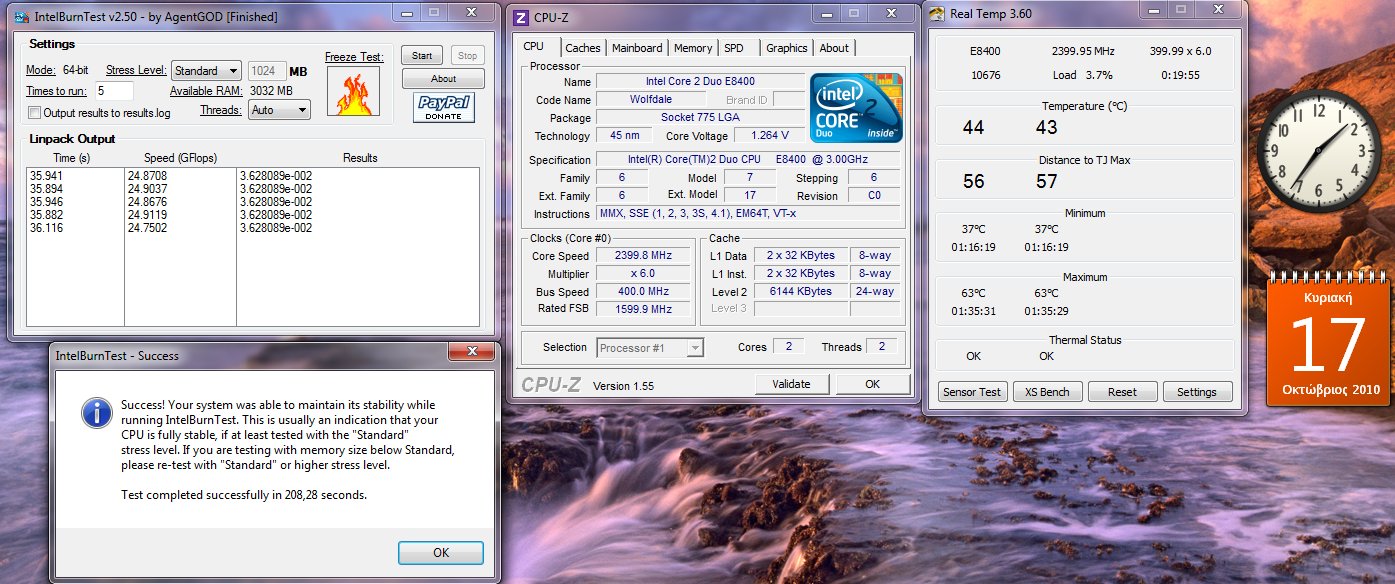Close the IntelBurnTest Success dialog with X

point(470,351)
